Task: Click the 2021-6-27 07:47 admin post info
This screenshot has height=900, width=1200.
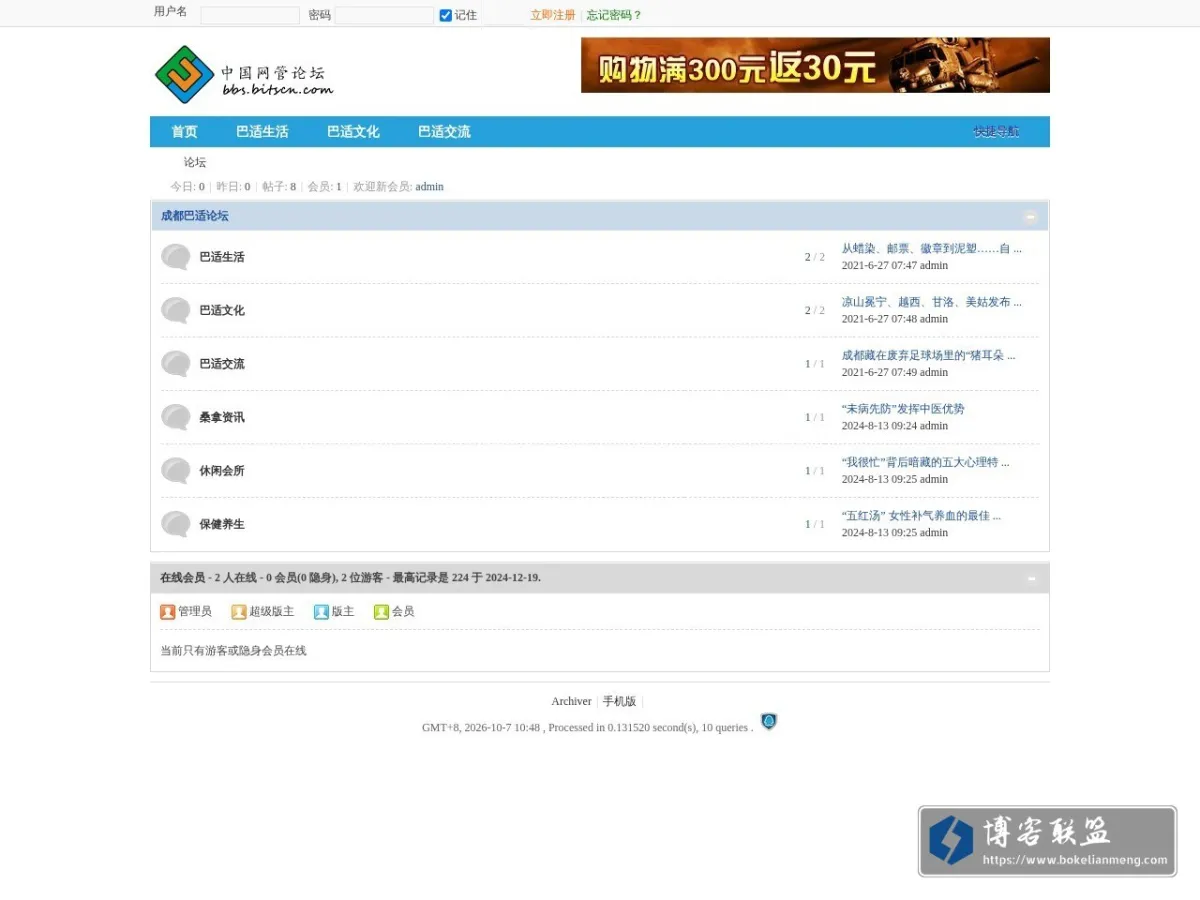Action: [x=895, y=266]
